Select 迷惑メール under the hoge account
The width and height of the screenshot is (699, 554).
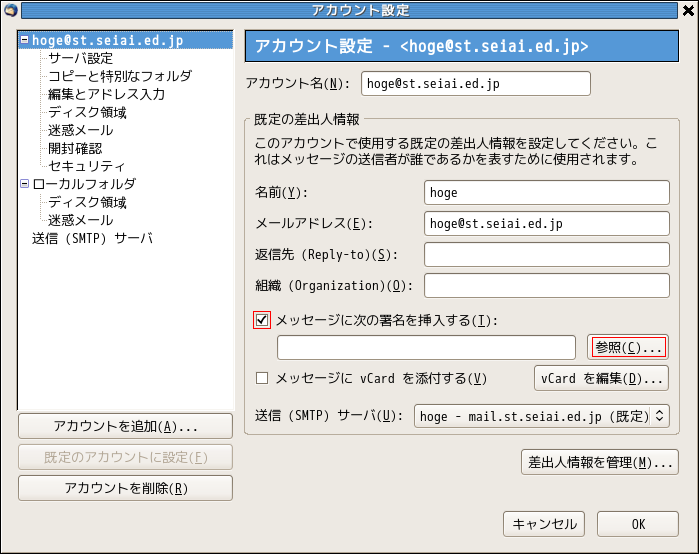(80, 130)
